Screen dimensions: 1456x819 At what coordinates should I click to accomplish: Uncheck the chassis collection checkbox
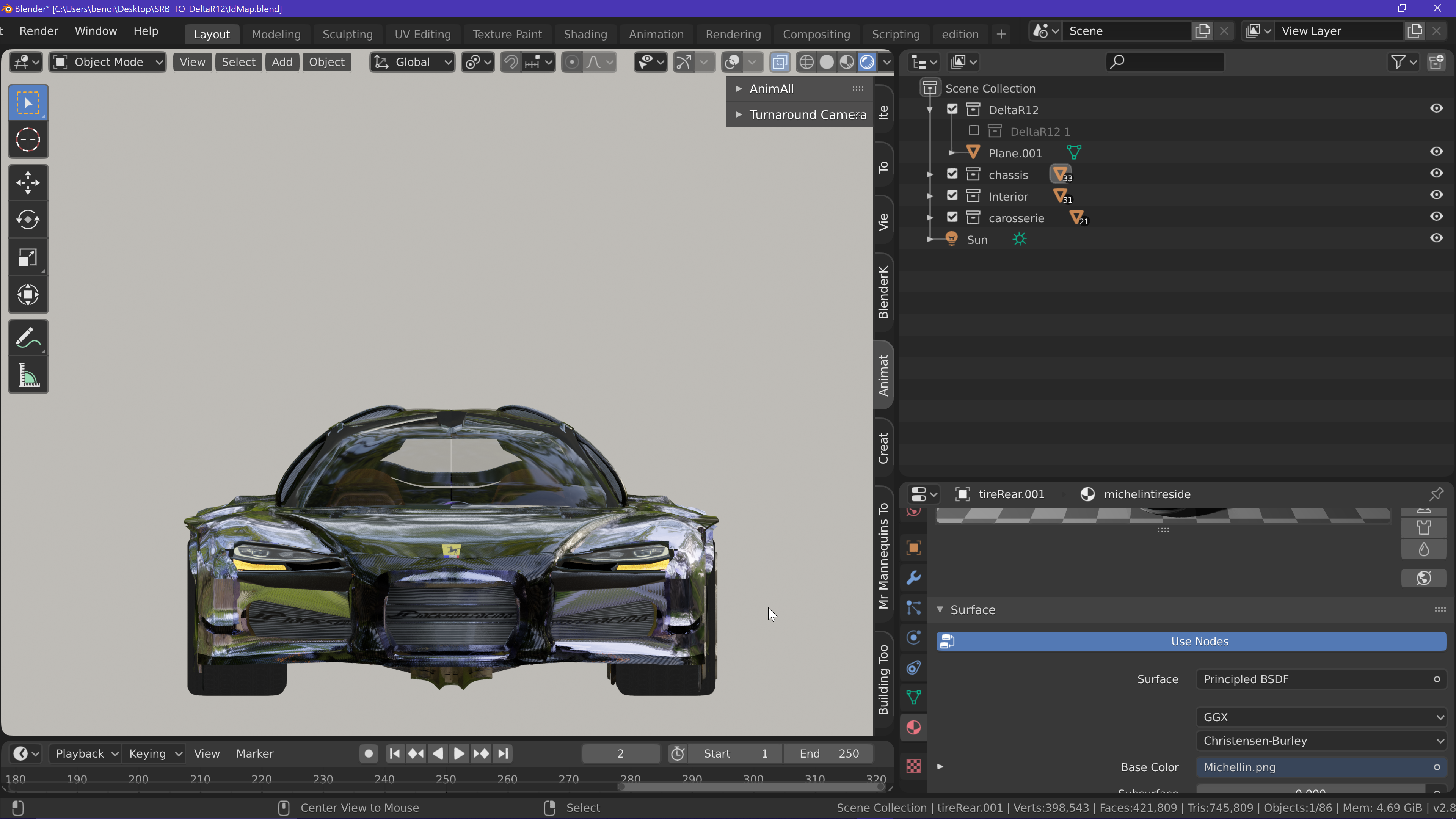pos(952,174)
